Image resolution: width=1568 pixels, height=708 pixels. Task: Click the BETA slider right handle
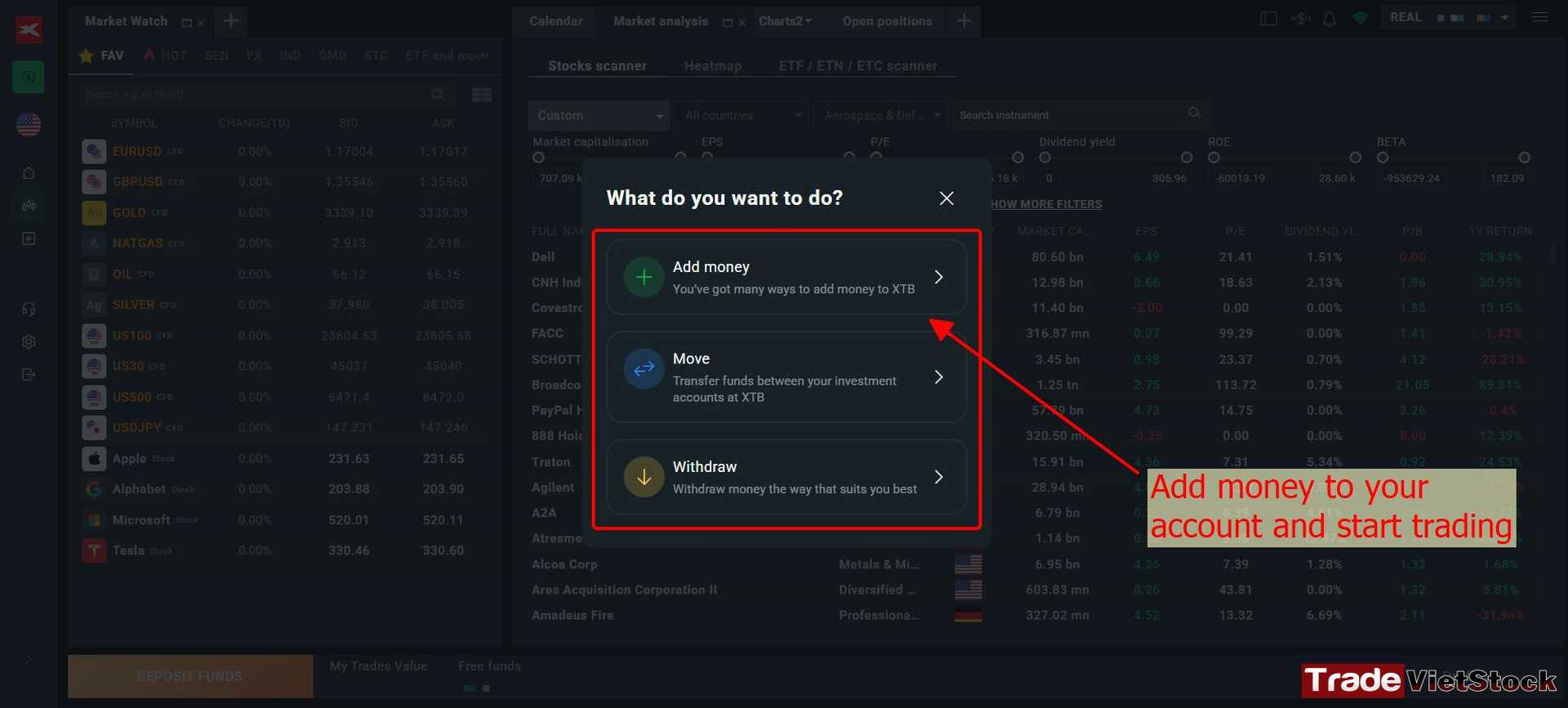pyautogui.click(x=1524, y=158)
